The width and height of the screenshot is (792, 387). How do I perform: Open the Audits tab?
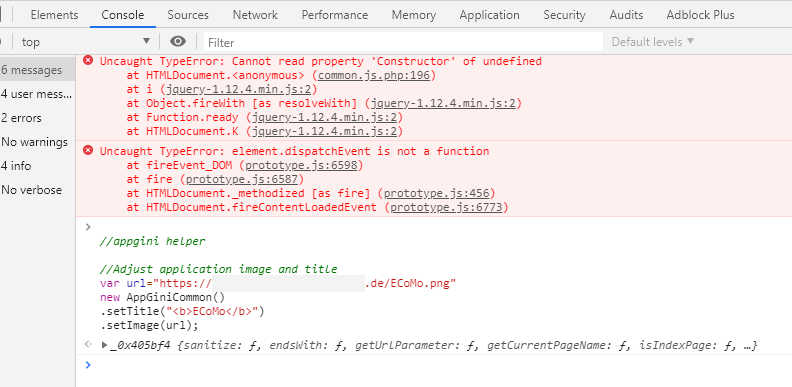click(626, 15)
